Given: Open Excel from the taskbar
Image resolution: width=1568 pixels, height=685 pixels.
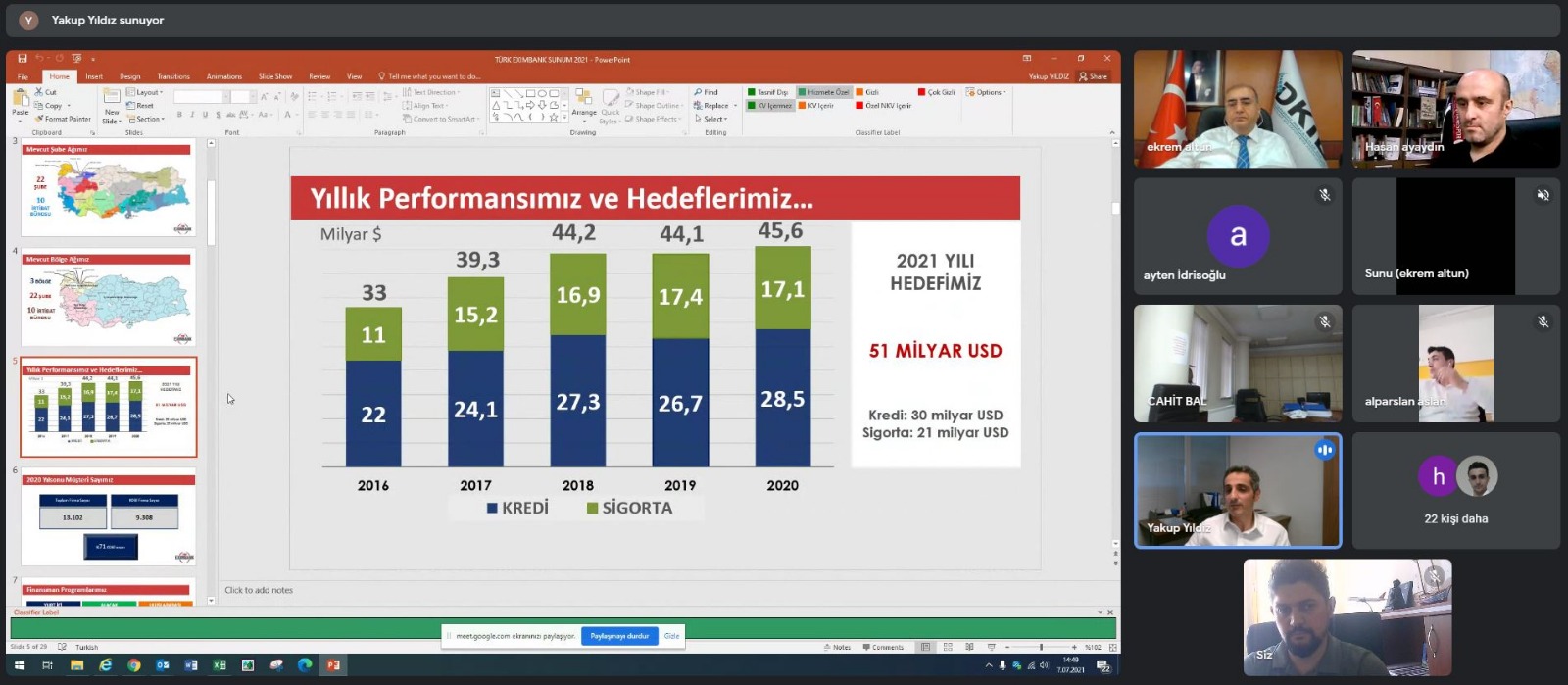Looking at the screenshot, I should (x=220, y=665).
